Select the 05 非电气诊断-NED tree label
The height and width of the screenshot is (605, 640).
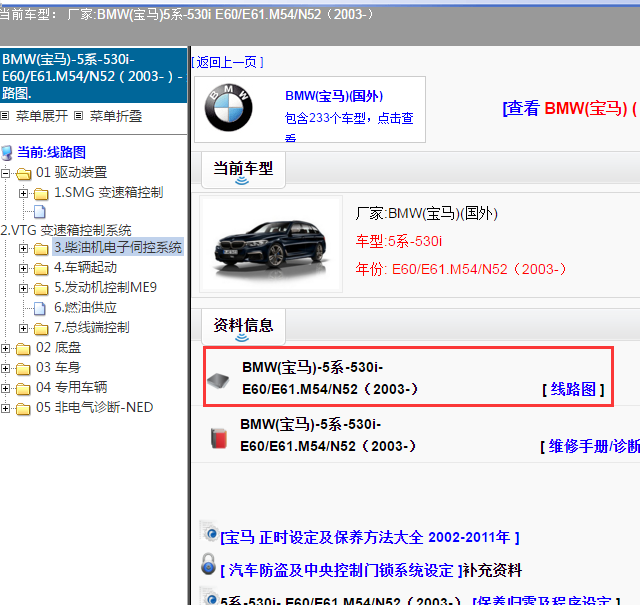(x=94, y=407)
